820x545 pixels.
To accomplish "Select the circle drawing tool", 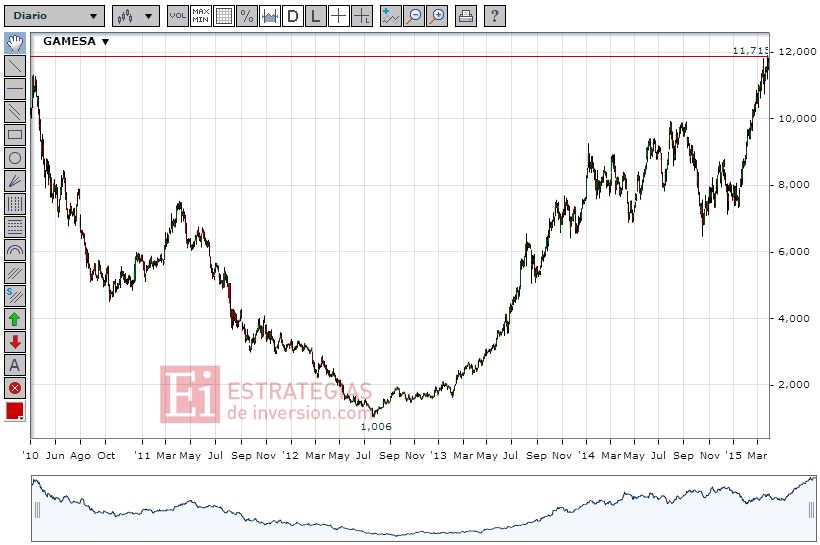I will click(x=15, y=158).
